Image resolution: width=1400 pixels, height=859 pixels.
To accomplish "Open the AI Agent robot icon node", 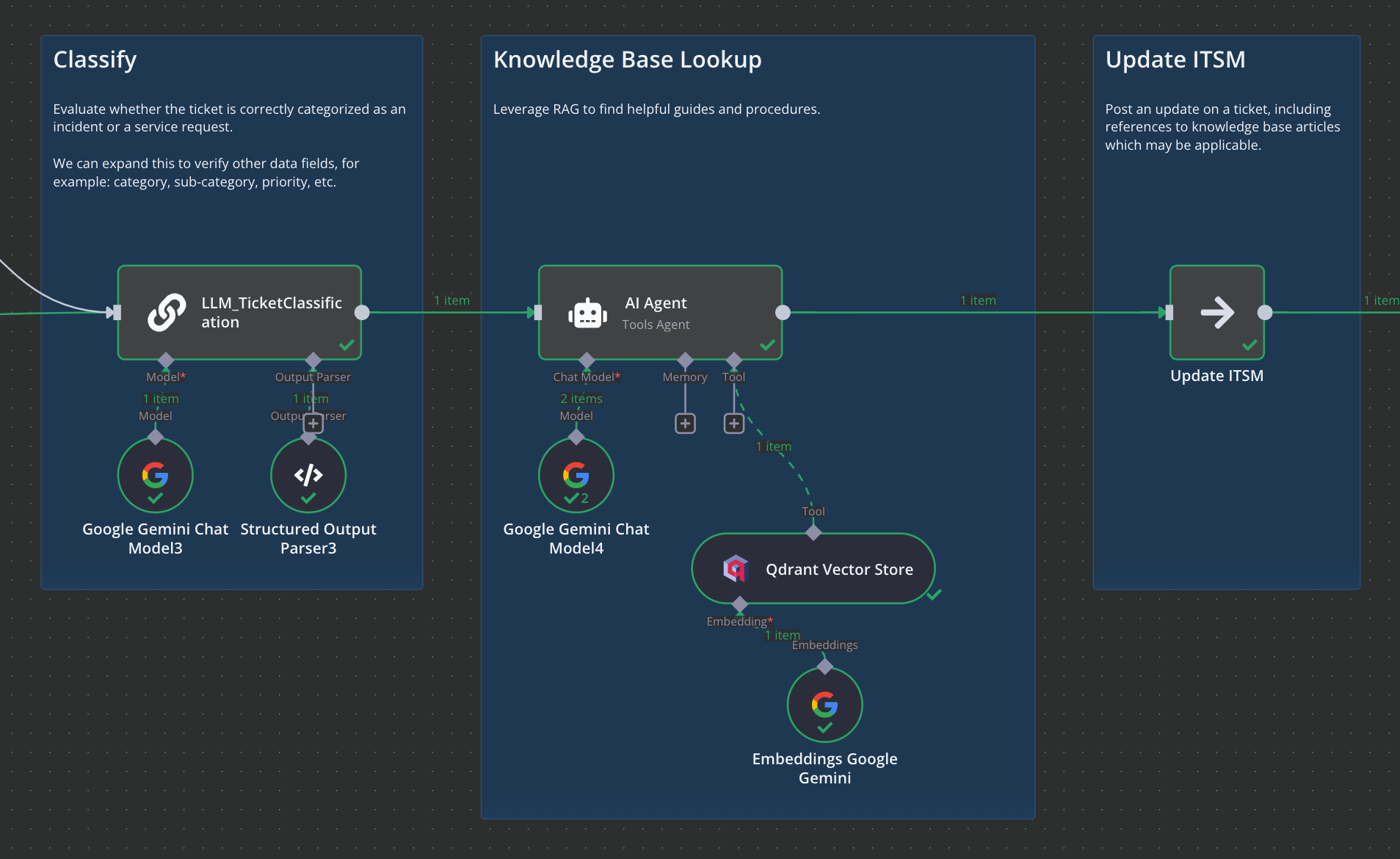I will 587,313.
